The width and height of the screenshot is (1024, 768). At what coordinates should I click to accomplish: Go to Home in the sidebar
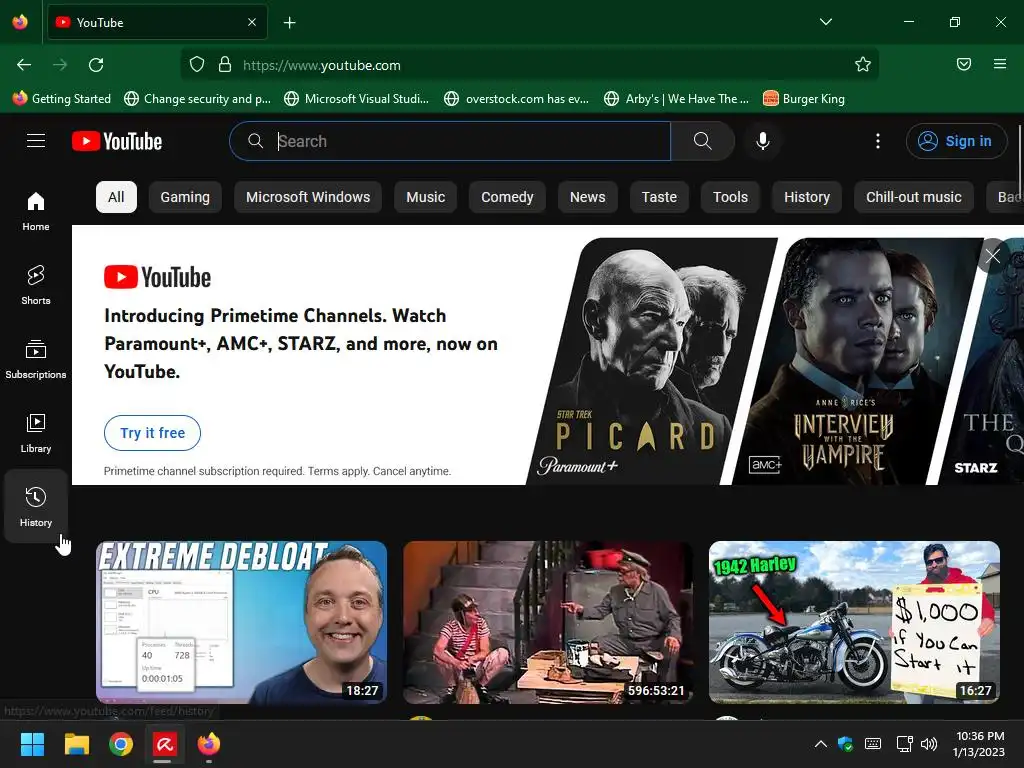[x=36, y=211]
